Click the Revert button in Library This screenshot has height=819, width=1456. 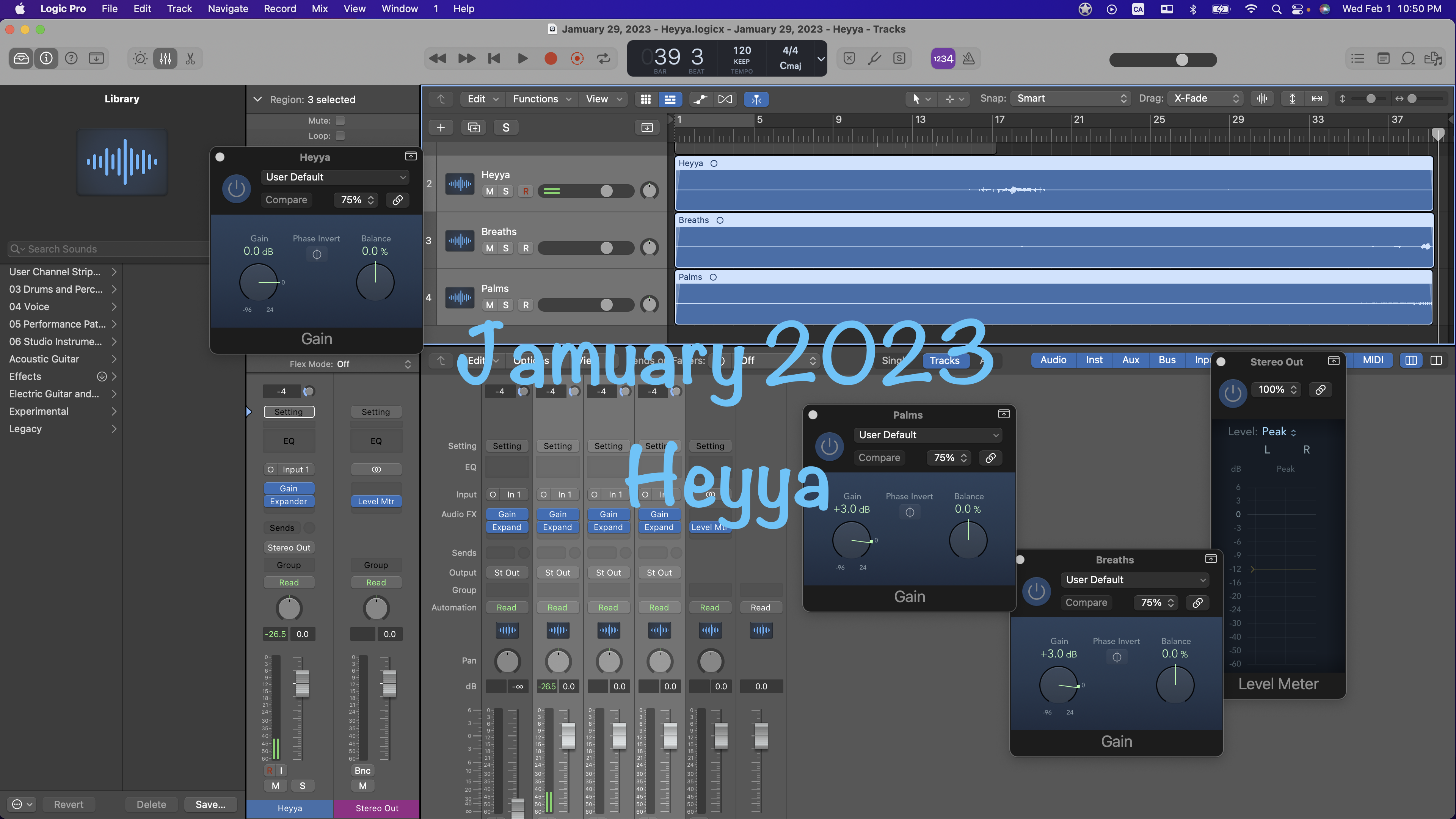point(68,804)
